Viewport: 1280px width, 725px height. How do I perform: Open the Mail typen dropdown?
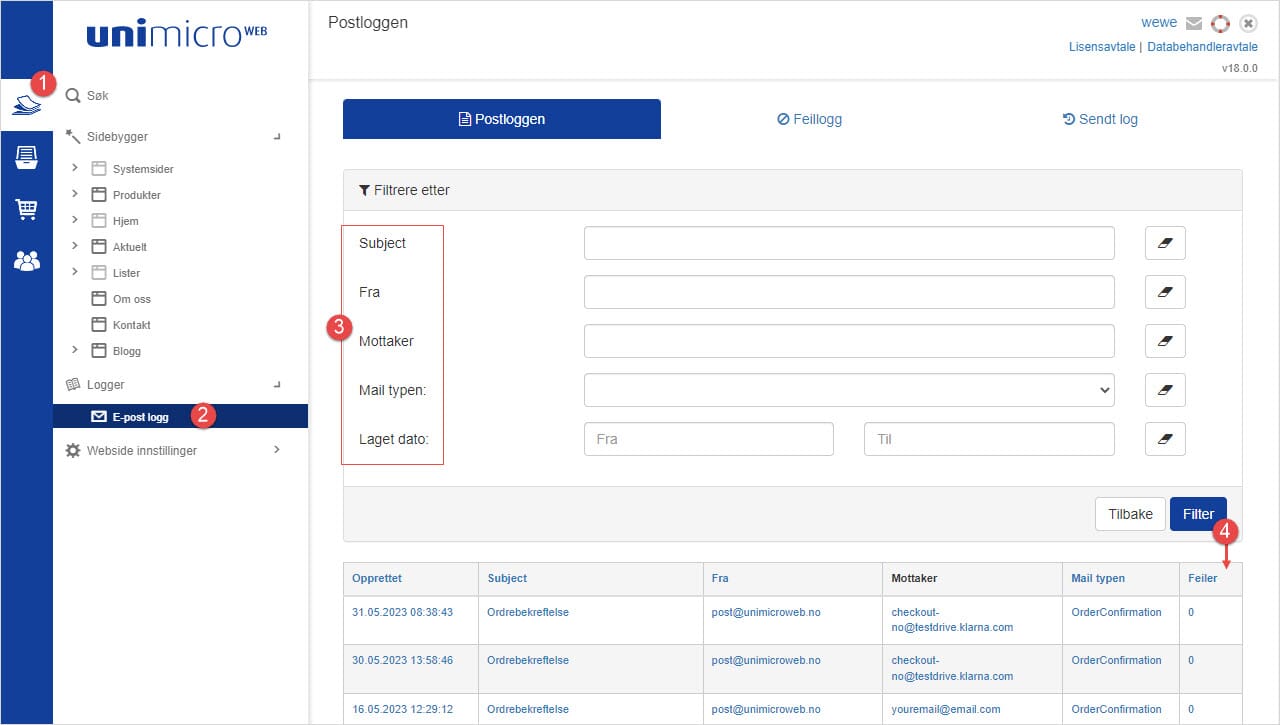tap(848, 390)
